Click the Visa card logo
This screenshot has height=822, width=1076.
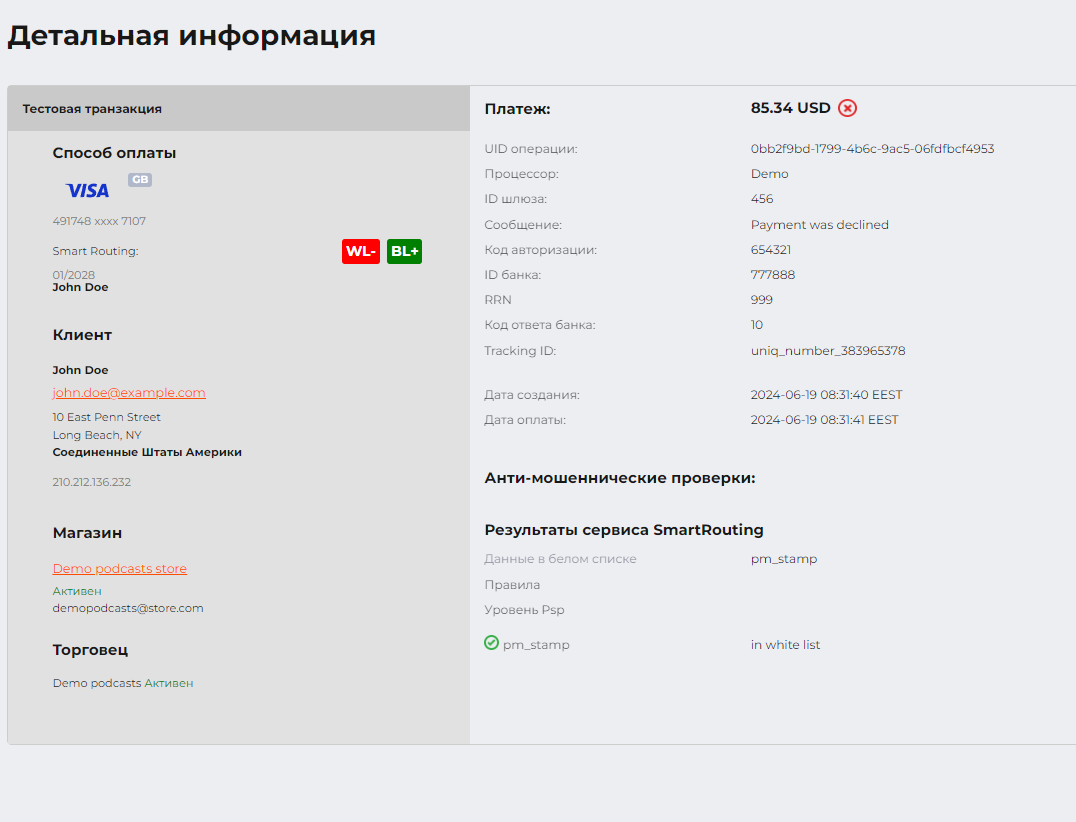pyautogui.click(x=87, y=190)
